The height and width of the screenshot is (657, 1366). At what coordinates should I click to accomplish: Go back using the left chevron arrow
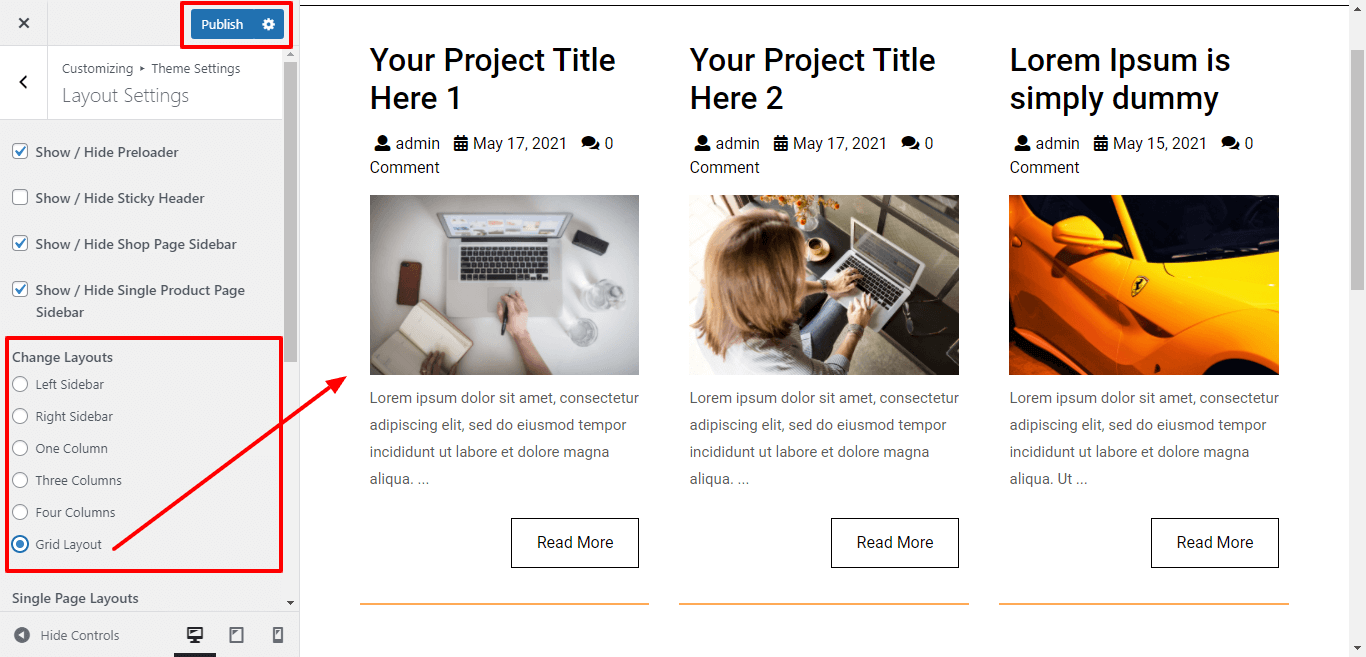pyautogui.click(x=24, y=82)
